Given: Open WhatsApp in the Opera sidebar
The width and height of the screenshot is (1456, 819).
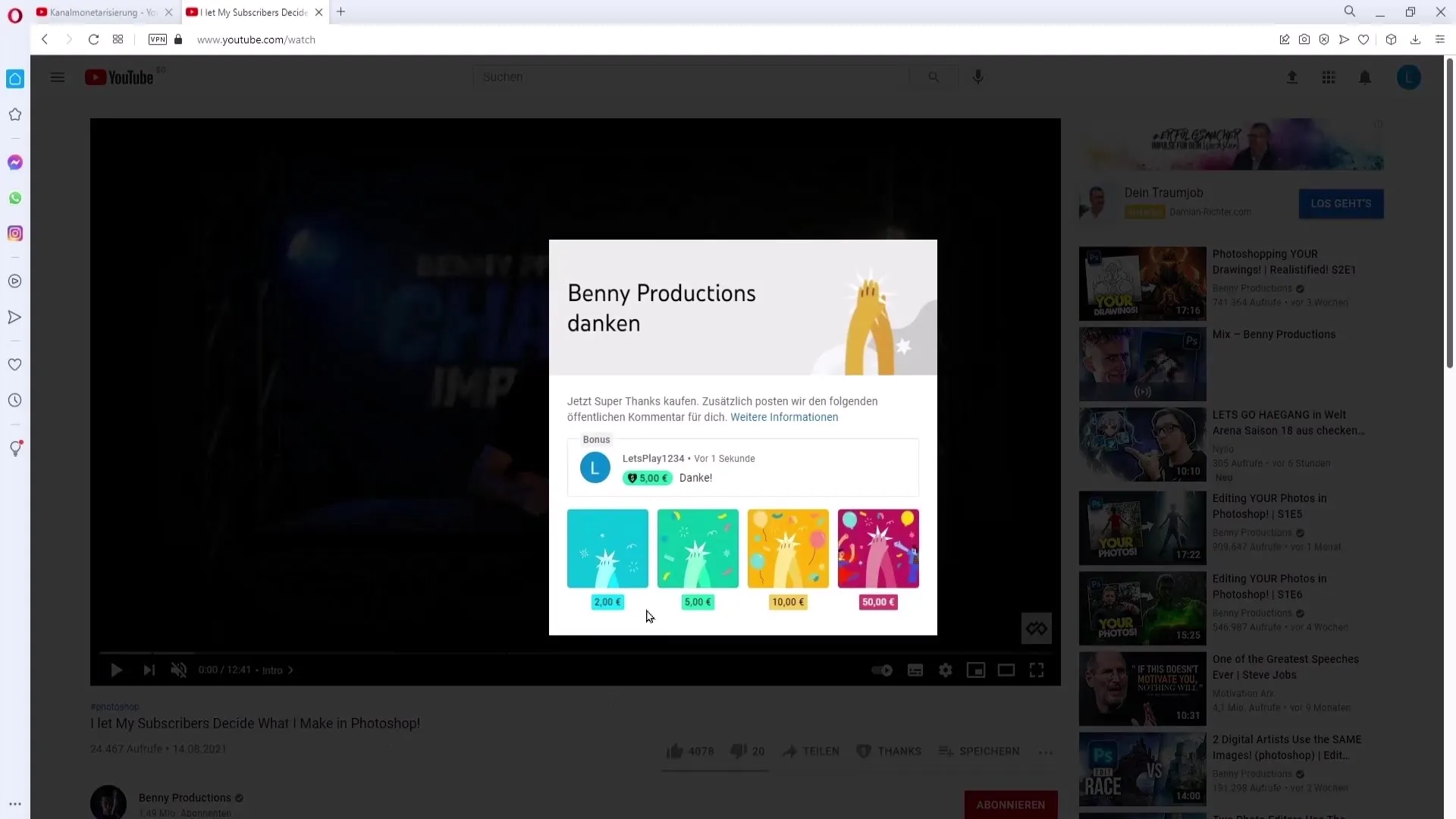Looking at the screenshot, I should point(15,198).
